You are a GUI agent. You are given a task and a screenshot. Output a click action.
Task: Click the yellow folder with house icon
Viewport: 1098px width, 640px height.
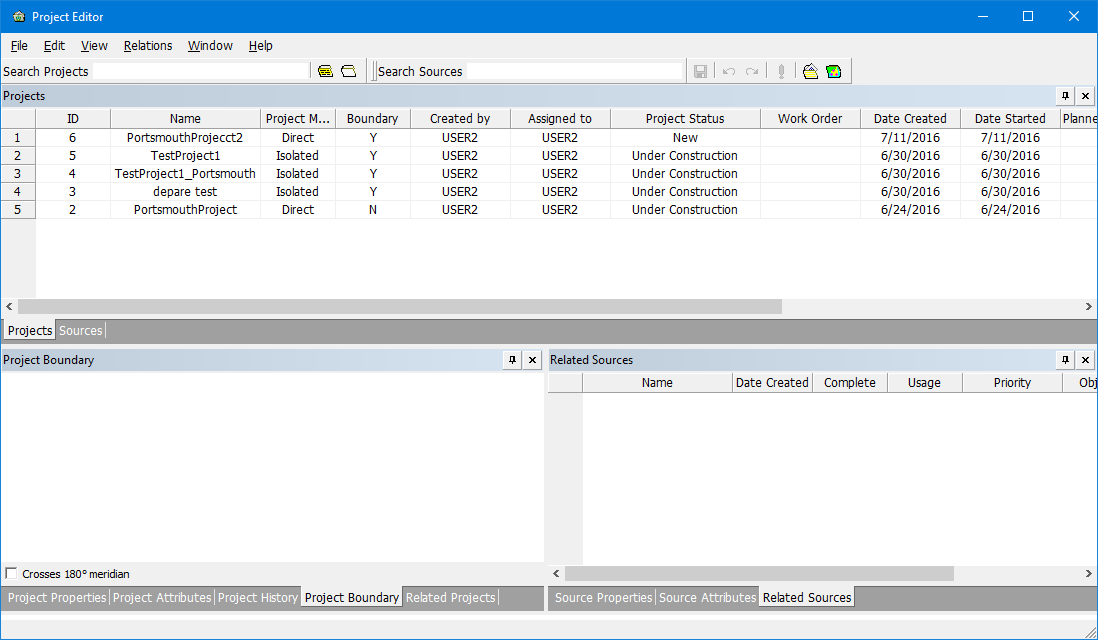(x=810, y=71)
